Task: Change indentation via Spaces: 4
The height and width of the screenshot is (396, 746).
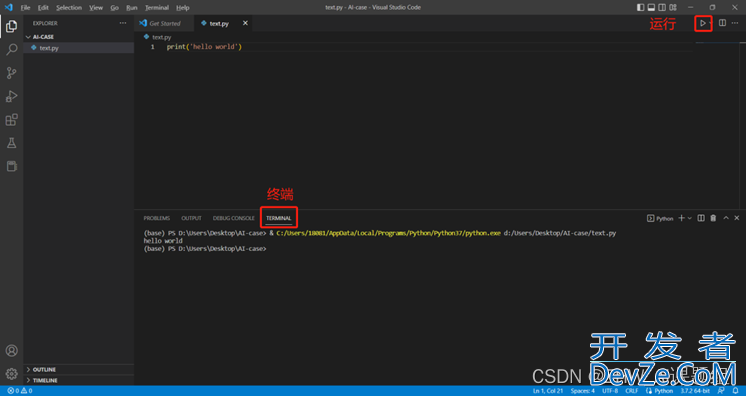Action: pyautogui.click(x=583, y=391)
